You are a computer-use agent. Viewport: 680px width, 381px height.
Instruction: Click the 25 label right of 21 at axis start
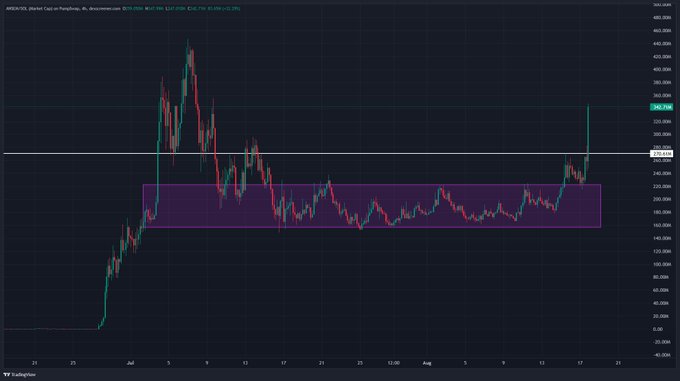click(x=73, y=363)
